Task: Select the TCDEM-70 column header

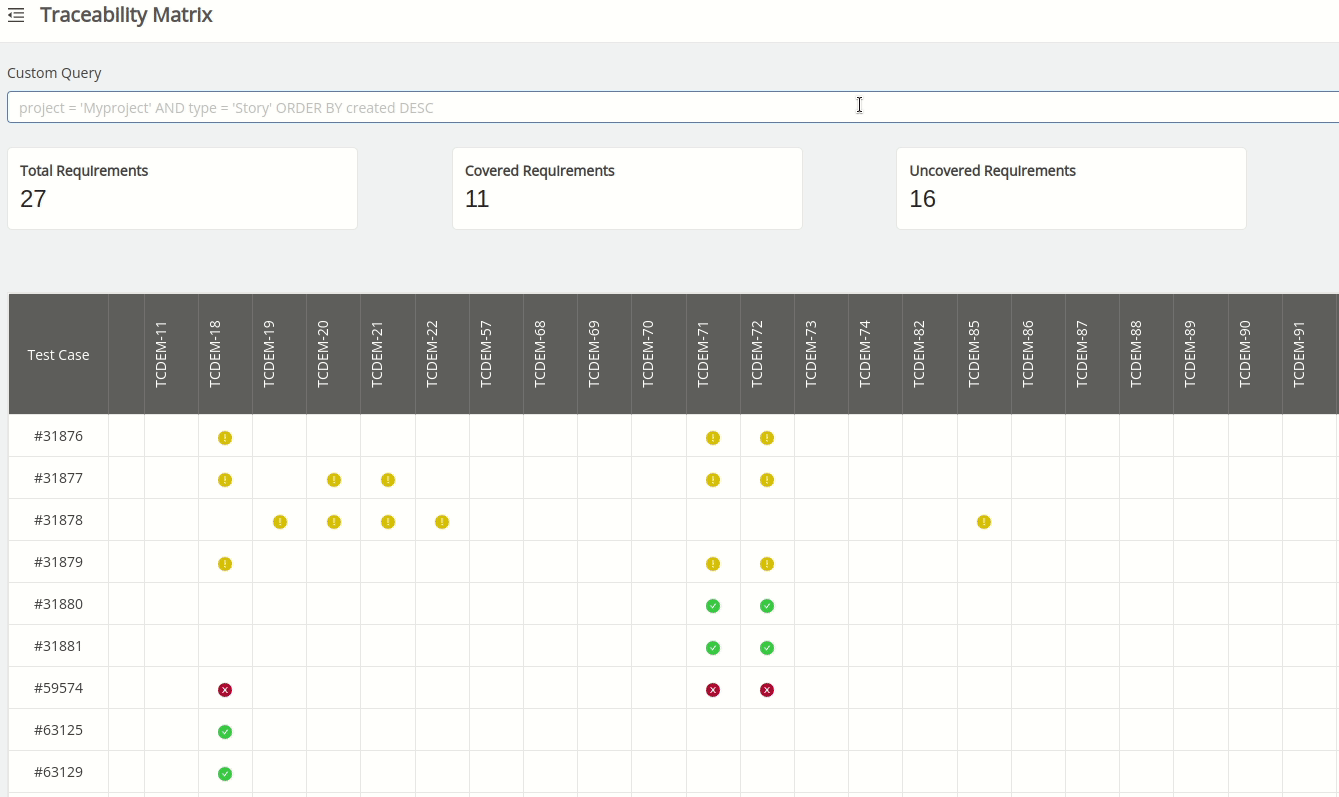Action: 658,354
